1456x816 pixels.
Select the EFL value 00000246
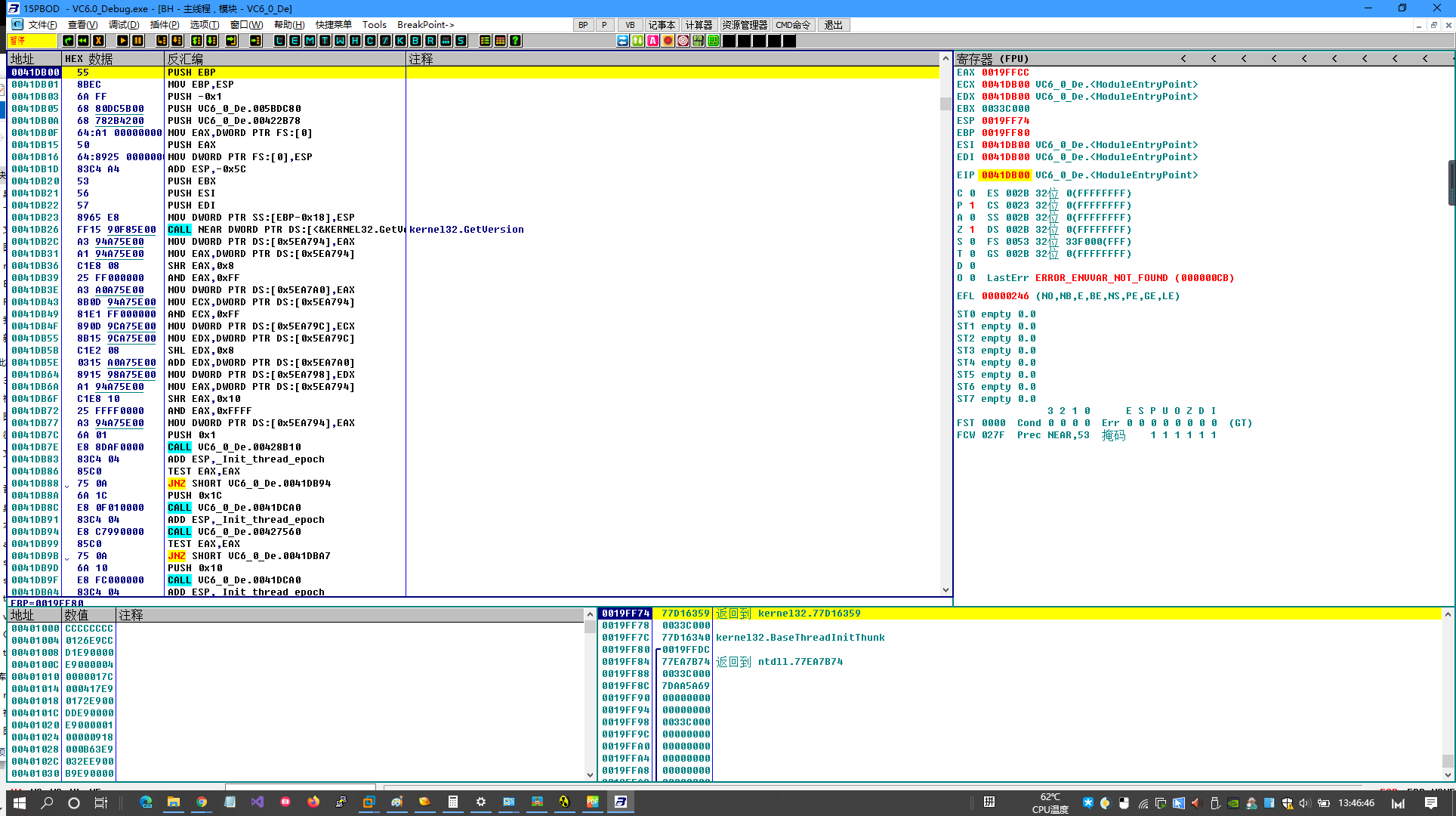pos(1005,296)
